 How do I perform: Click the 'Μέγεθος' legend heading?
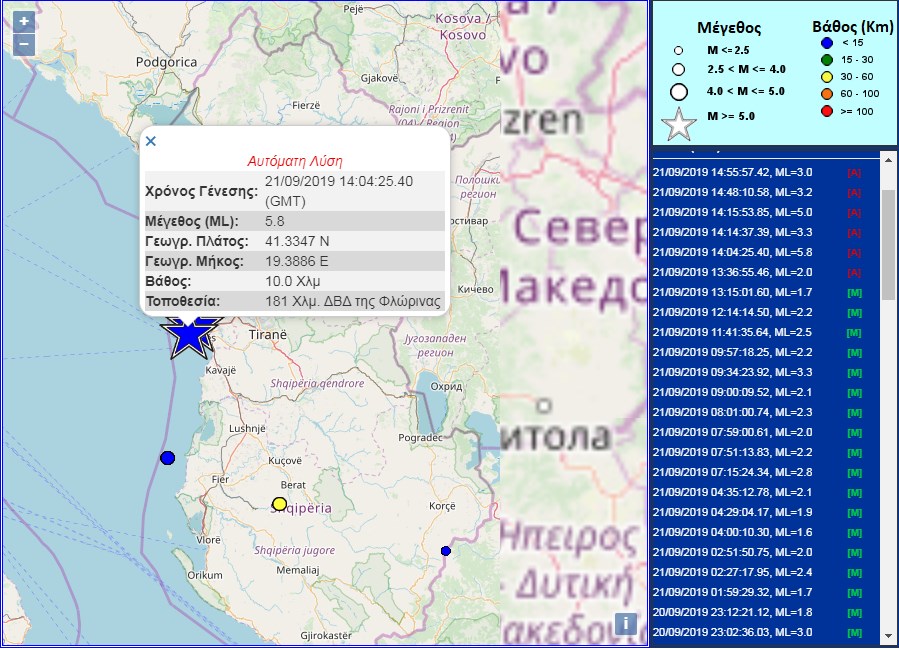[729, 28]
